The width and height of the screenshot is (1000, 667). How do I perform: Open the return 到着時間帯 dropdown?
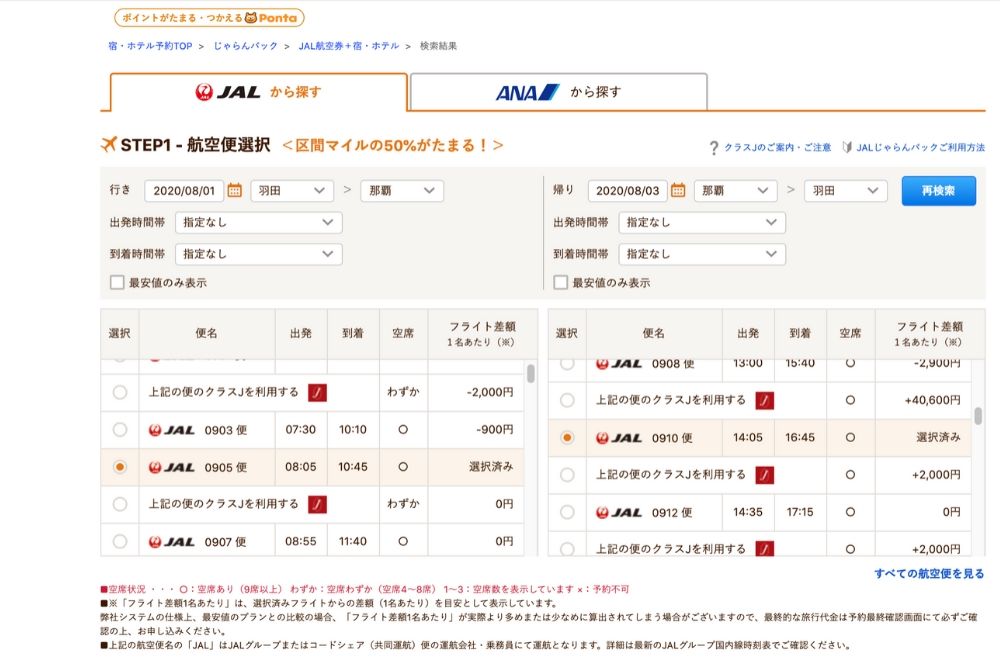(x=702, y=254)
